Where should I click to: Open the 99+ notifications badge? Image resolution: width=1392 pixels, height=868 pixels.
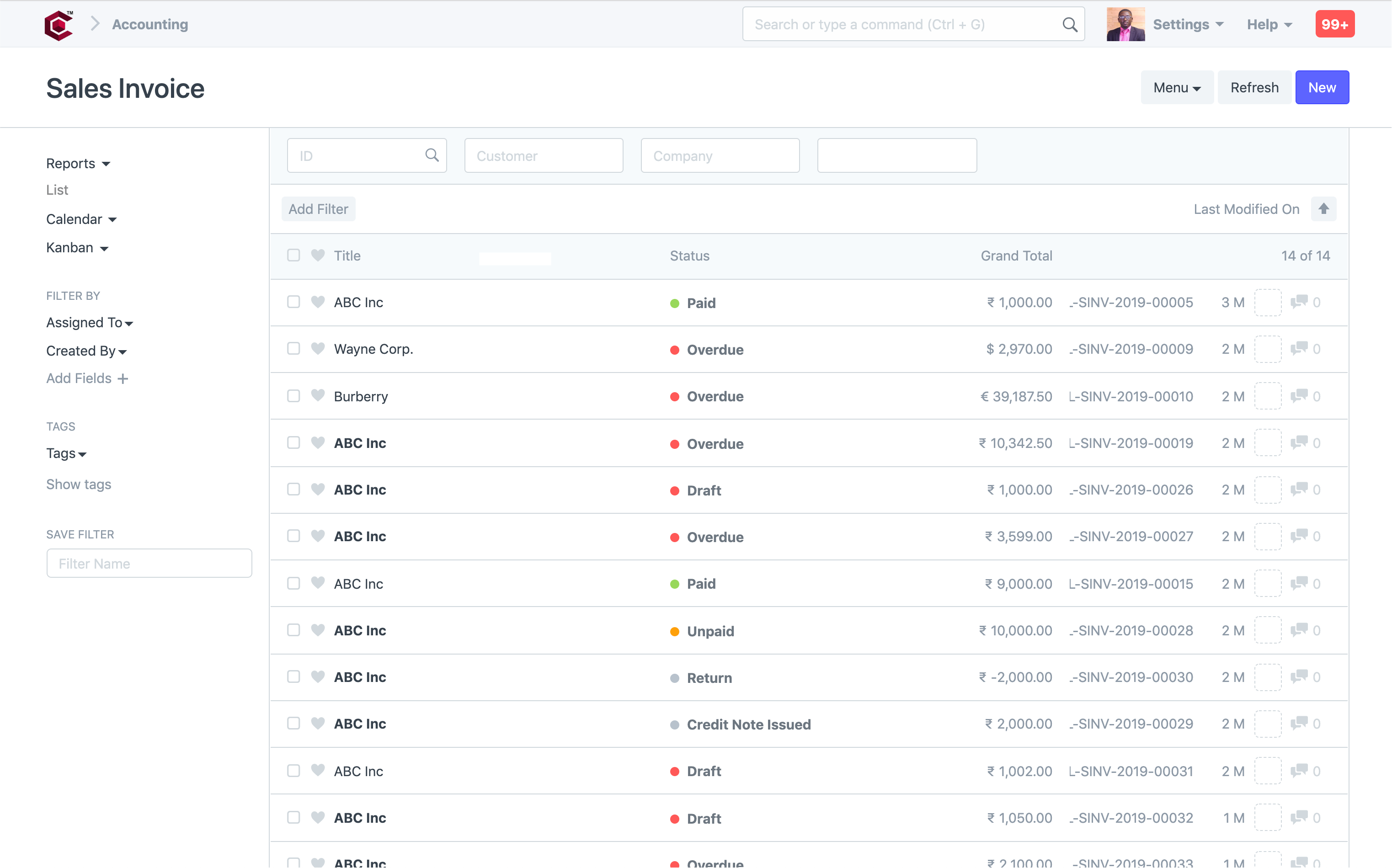1334,24
